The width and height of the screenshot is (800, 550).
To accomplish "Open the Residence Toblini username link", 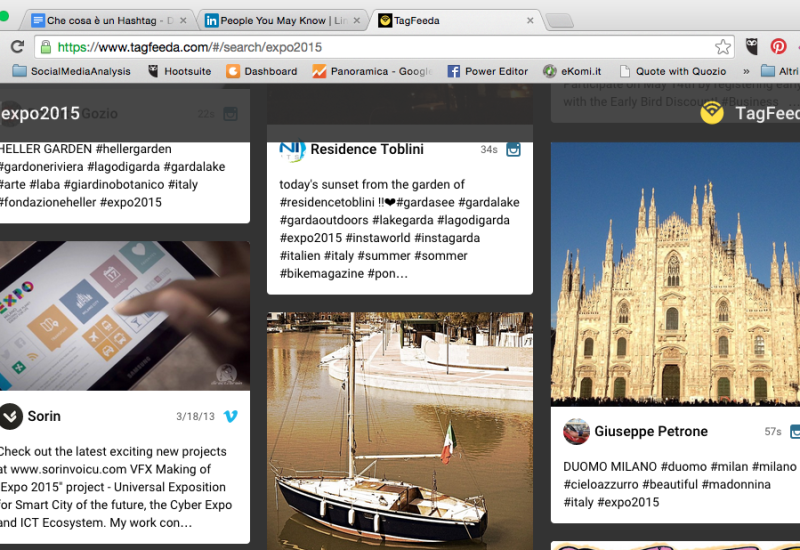I will click(x=367, y=149).
